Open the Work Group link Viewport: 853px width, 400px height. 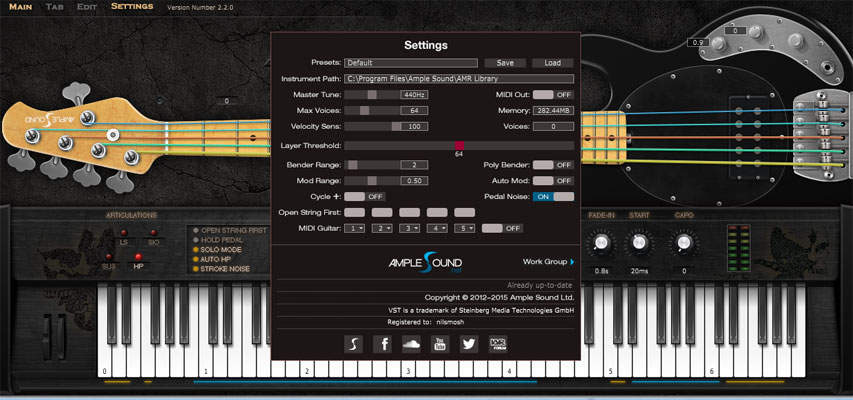click(545, 262)
